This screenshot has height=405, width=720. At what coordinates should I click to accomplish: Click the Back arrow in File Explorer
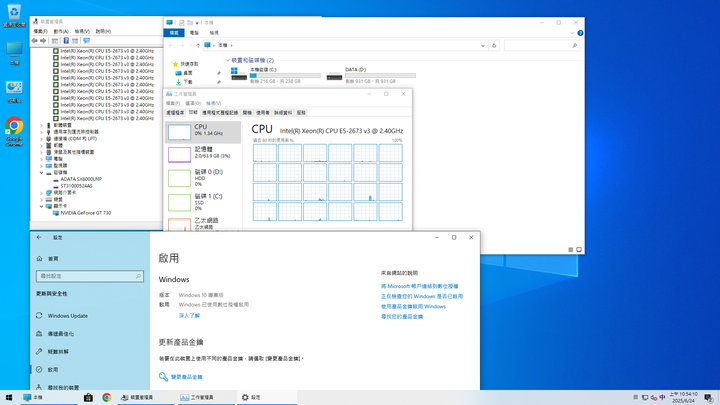point(171,45)
